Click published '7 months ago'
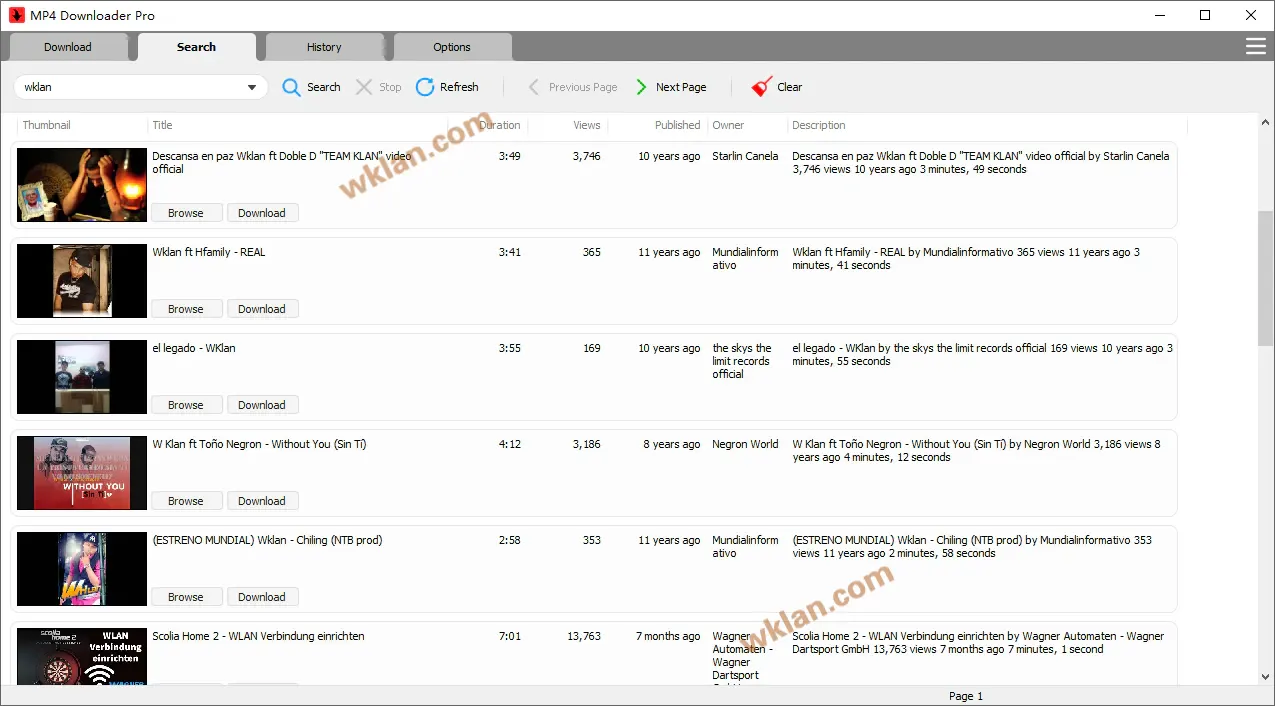The height and width of the screenshot is (706, 1275). pos(668,636)
